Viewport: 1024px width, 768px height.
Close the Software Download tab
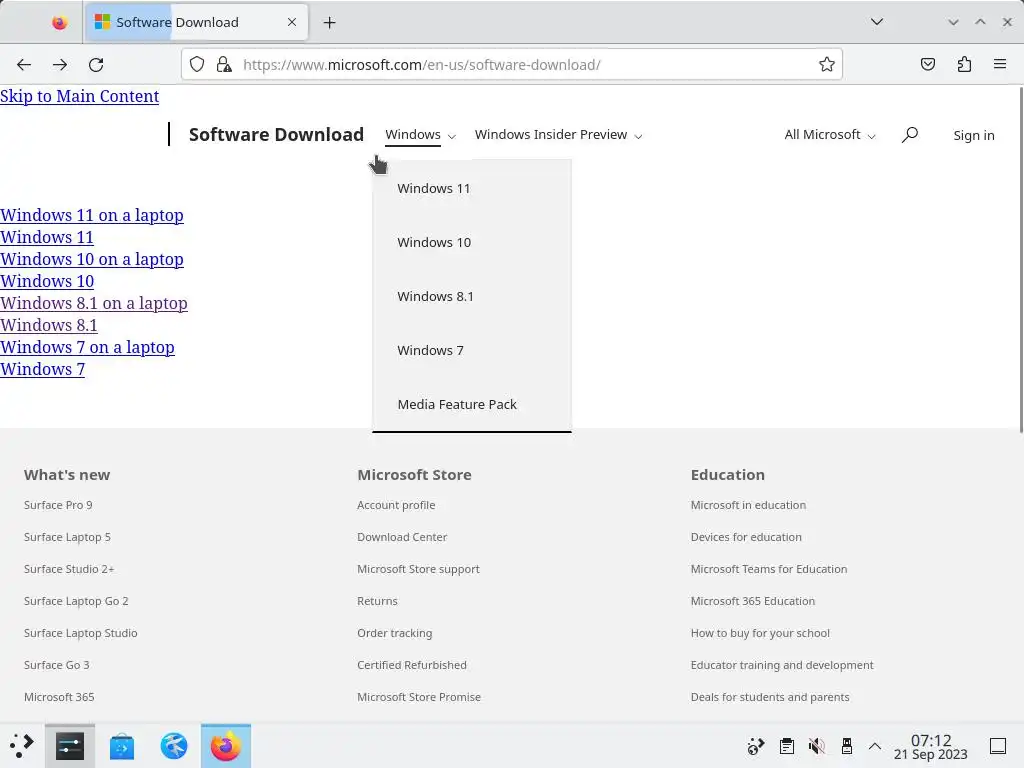click(x=292, y=22)
